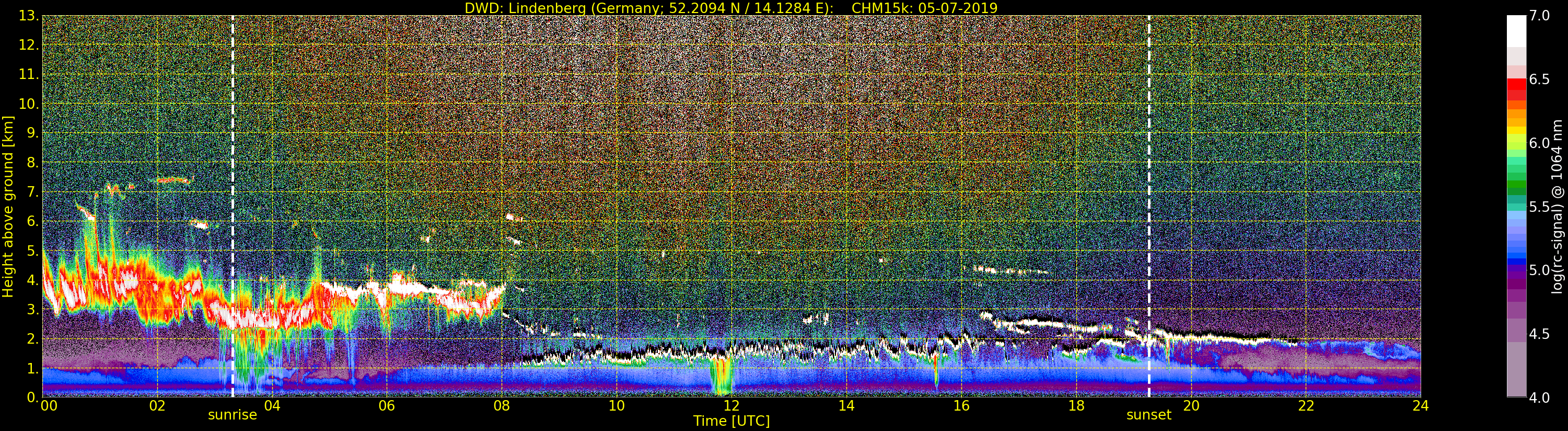This screenshot has height=431, width=1568.
Task: Click the "4.5" colorbar tick label
Action: coord(1539,334)
